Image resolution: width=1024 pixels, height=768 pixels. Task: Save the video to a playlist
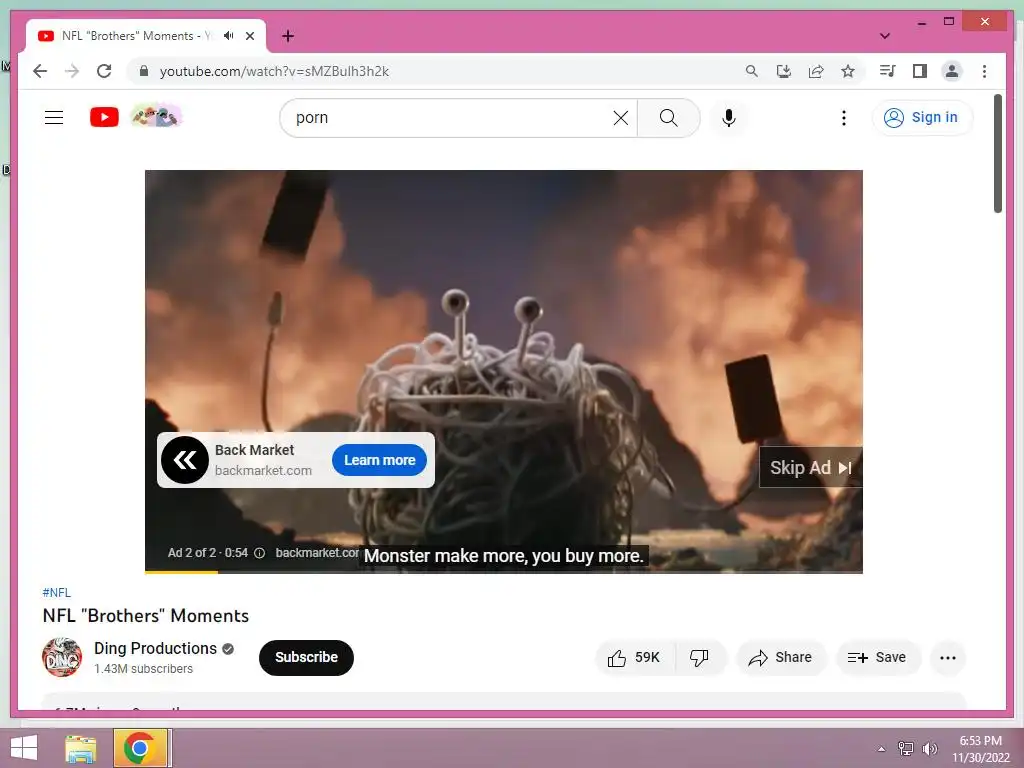tap(877, 658)
